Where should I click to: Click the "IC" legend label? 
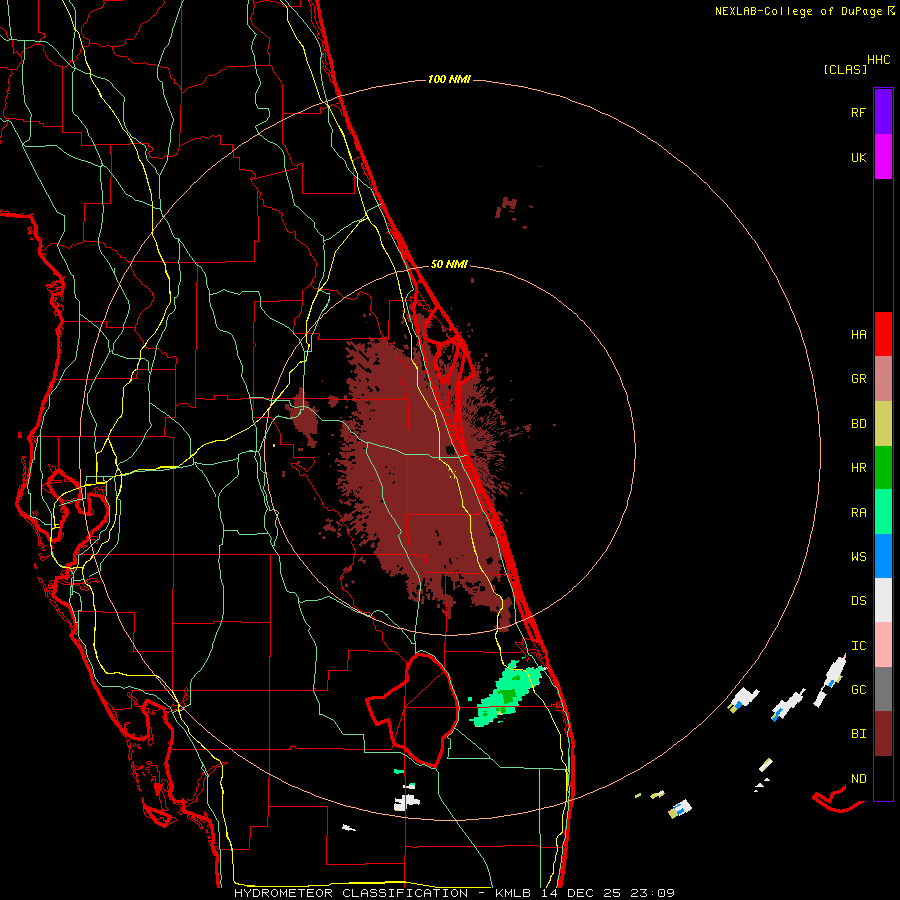pyautogui.click(x=858, y=646)
